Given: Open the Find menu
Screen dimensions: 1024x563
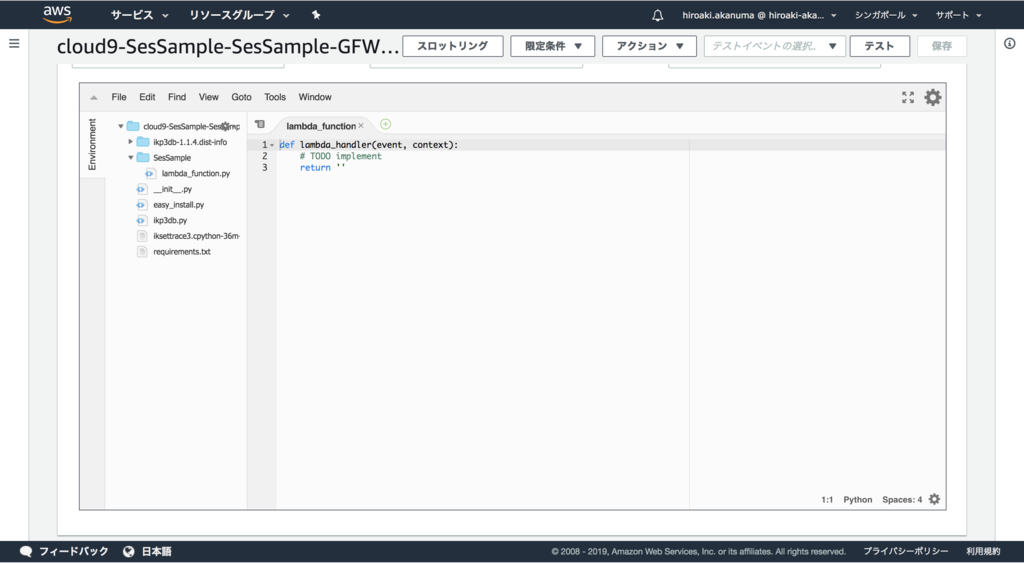Looking at the screenshot, I should point(177,97).
